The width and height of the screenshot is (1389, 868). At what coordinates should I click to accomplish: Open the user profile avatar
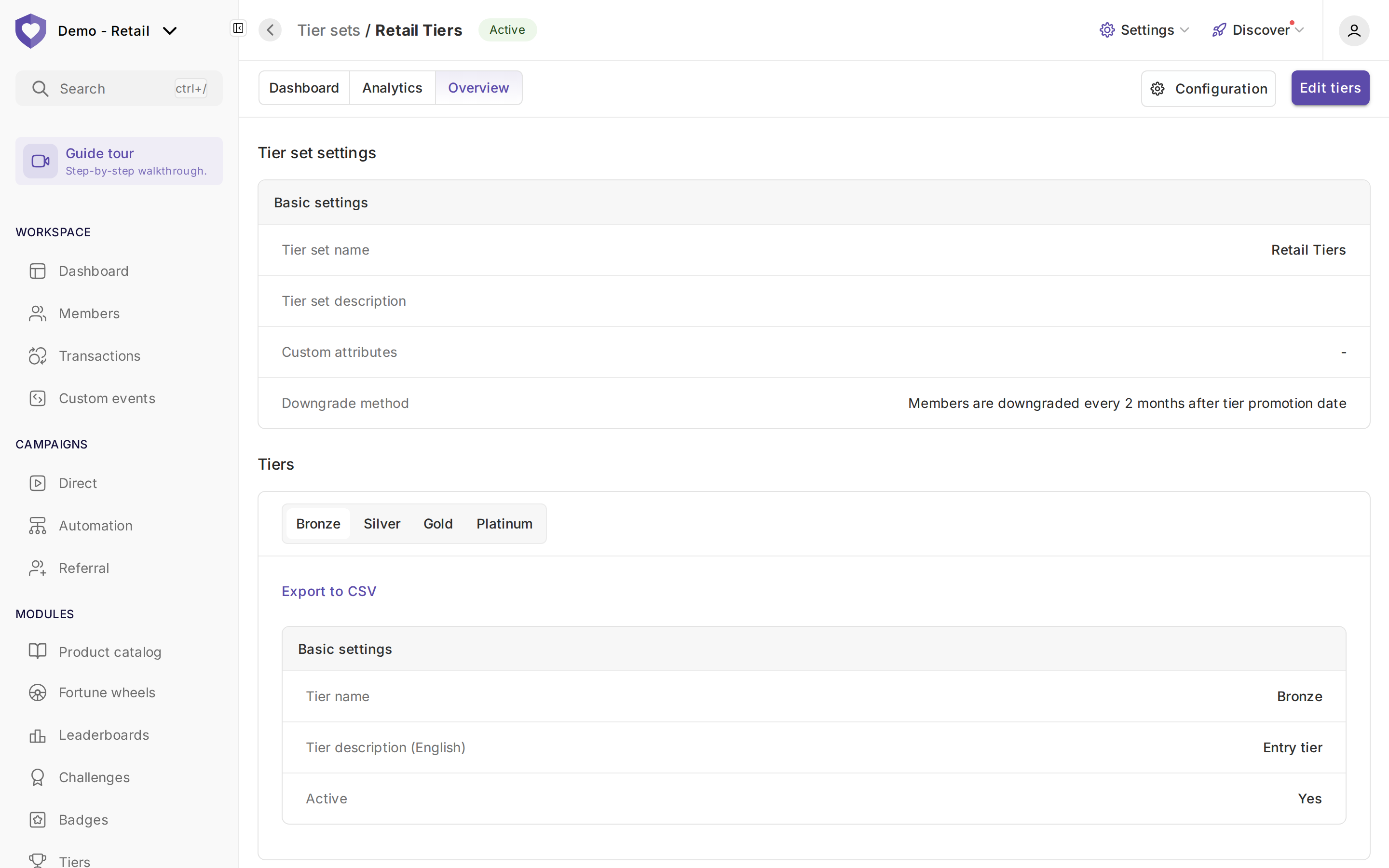point(1353,30)
